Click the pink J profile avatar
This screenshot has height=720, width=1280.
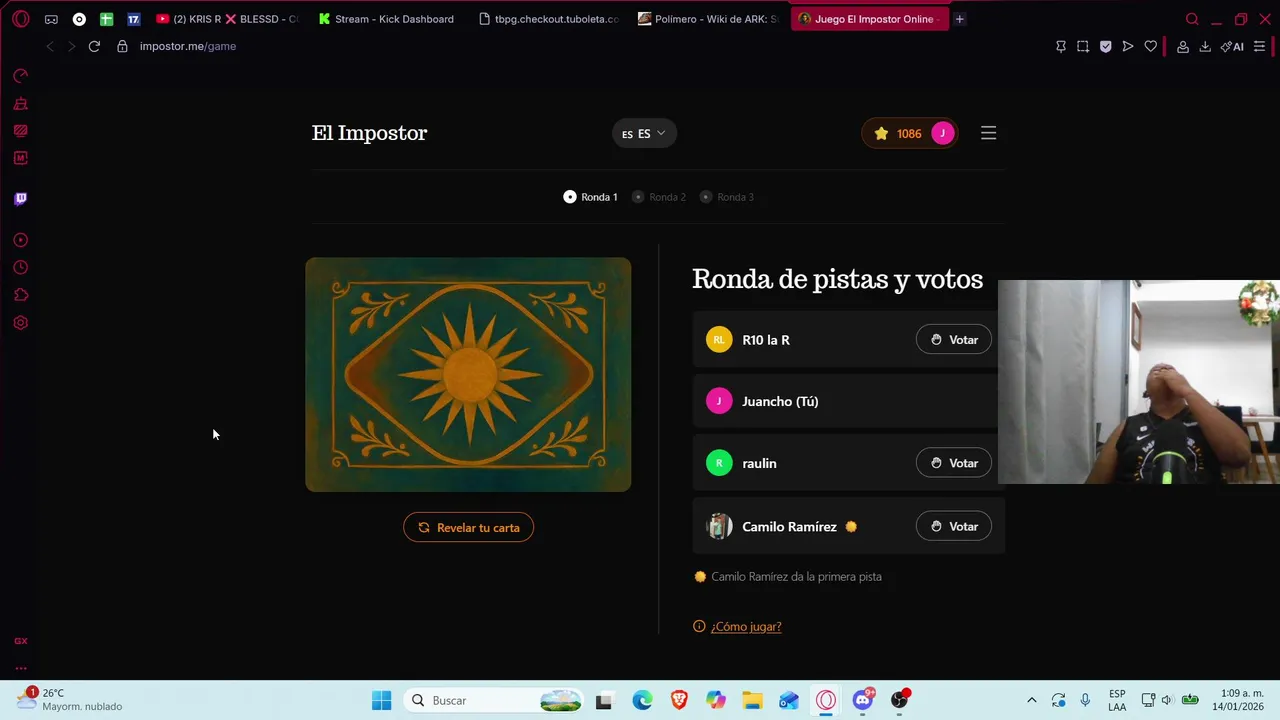[942, 133]
